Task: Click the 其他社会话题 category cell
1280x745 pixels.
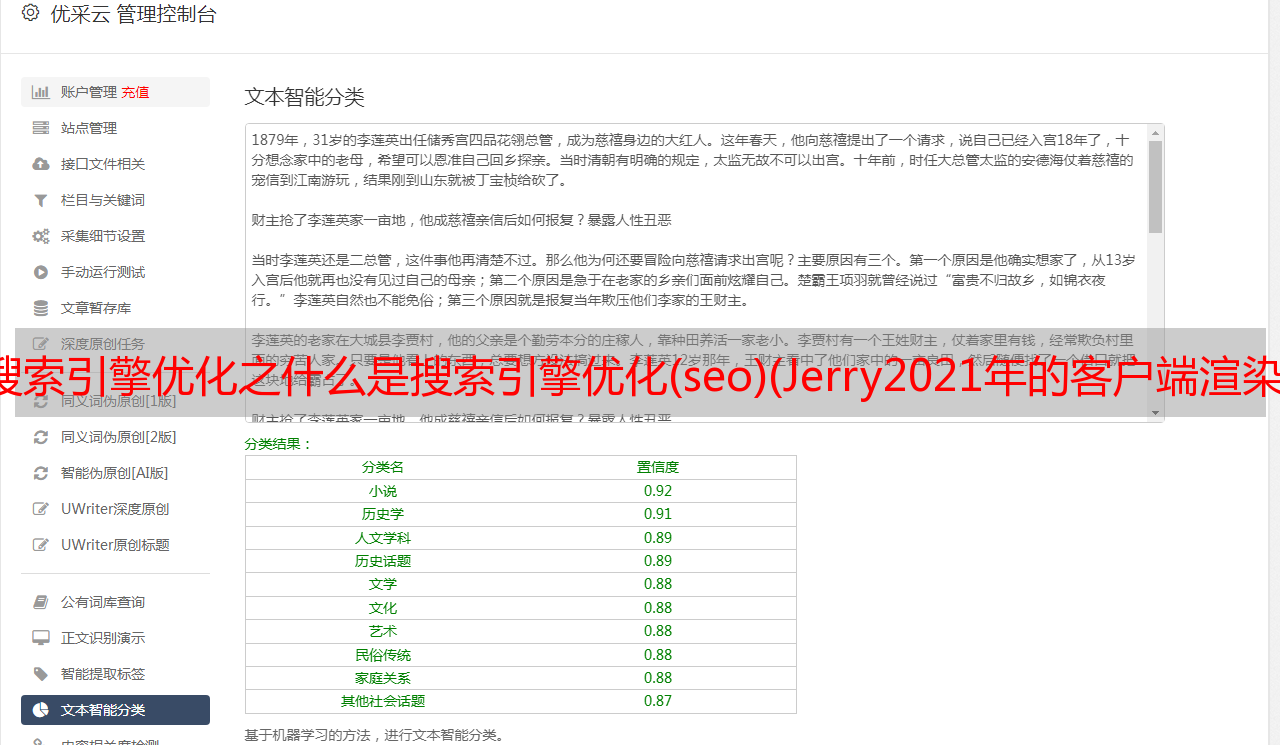Action: click(383, 701)
